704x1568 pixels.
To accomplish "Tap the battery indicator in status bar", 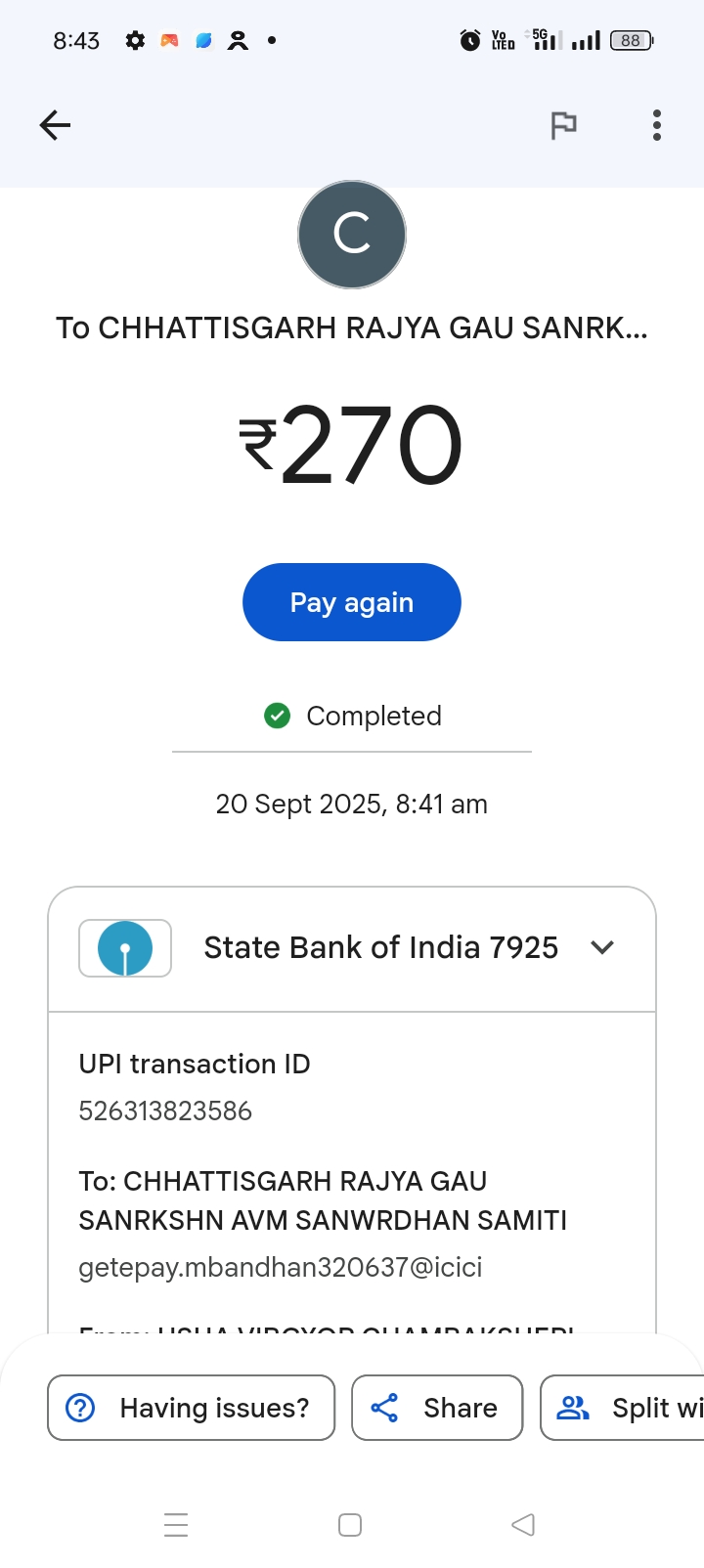I will 631,40.
